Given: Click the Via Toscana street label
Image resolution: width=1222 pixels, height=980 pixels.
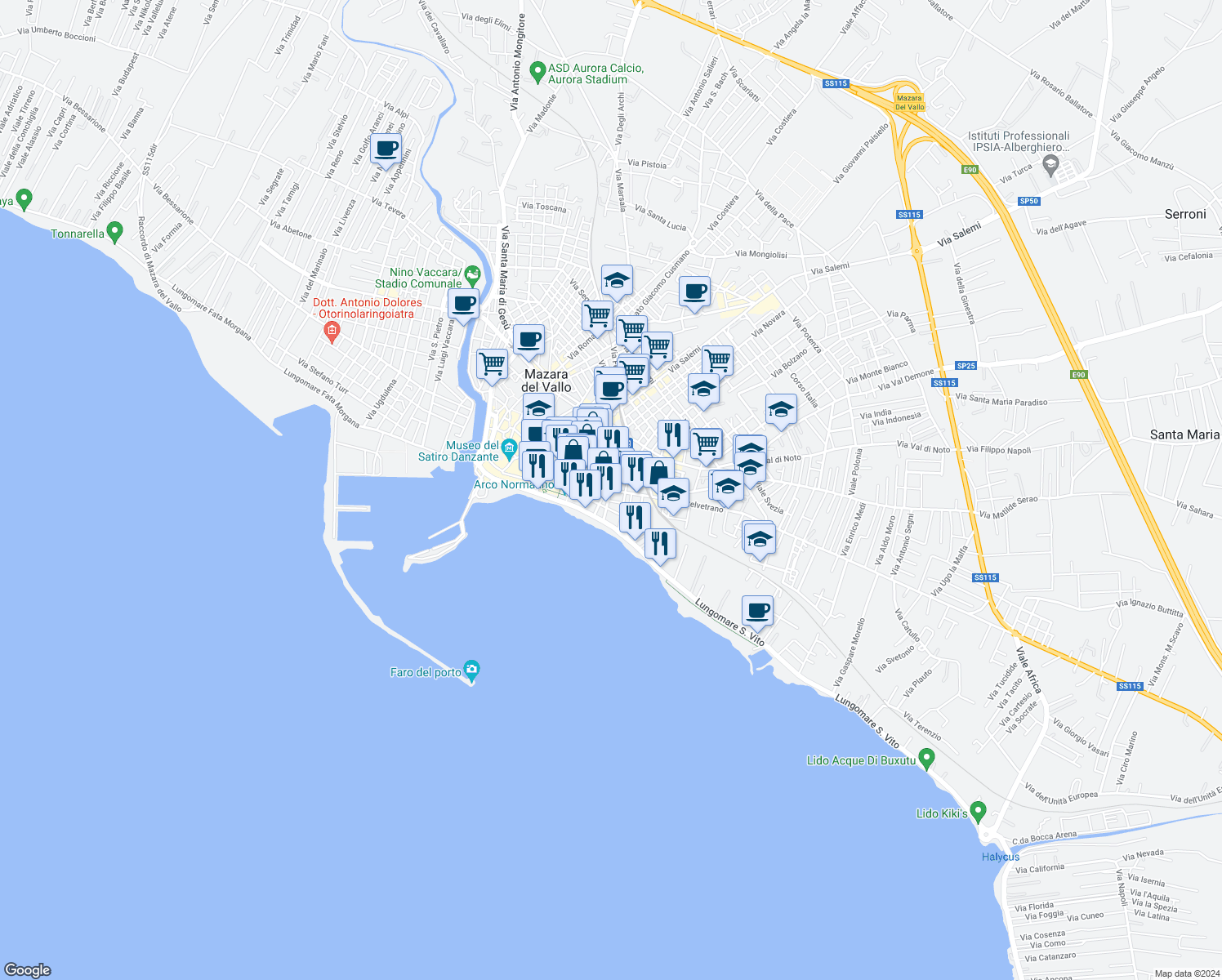Looking at the screenshot, I should [x=544, y=207].
